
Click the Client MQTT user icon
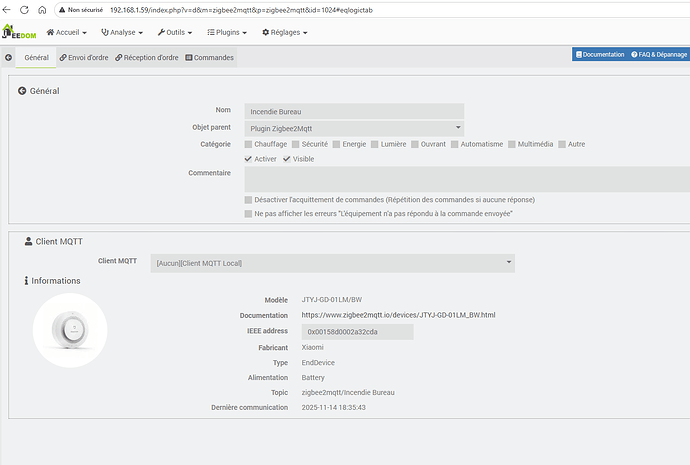point(28,241)
